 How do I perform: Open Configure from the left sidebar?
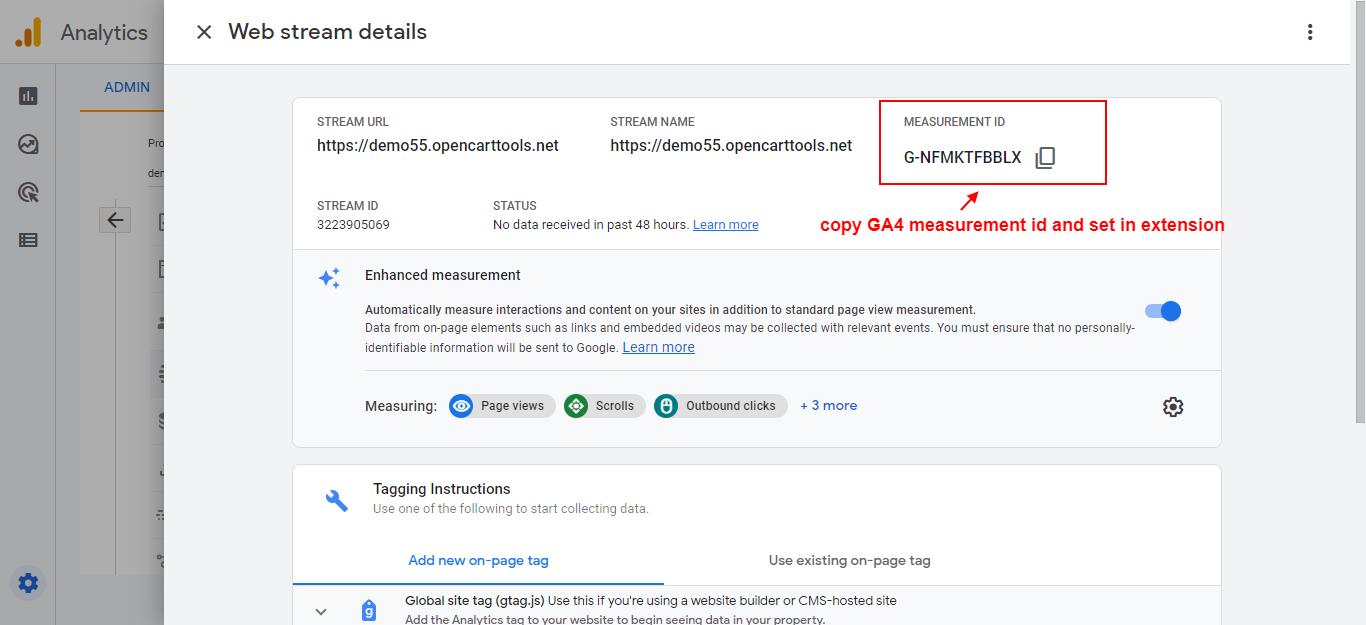(28, 240)
